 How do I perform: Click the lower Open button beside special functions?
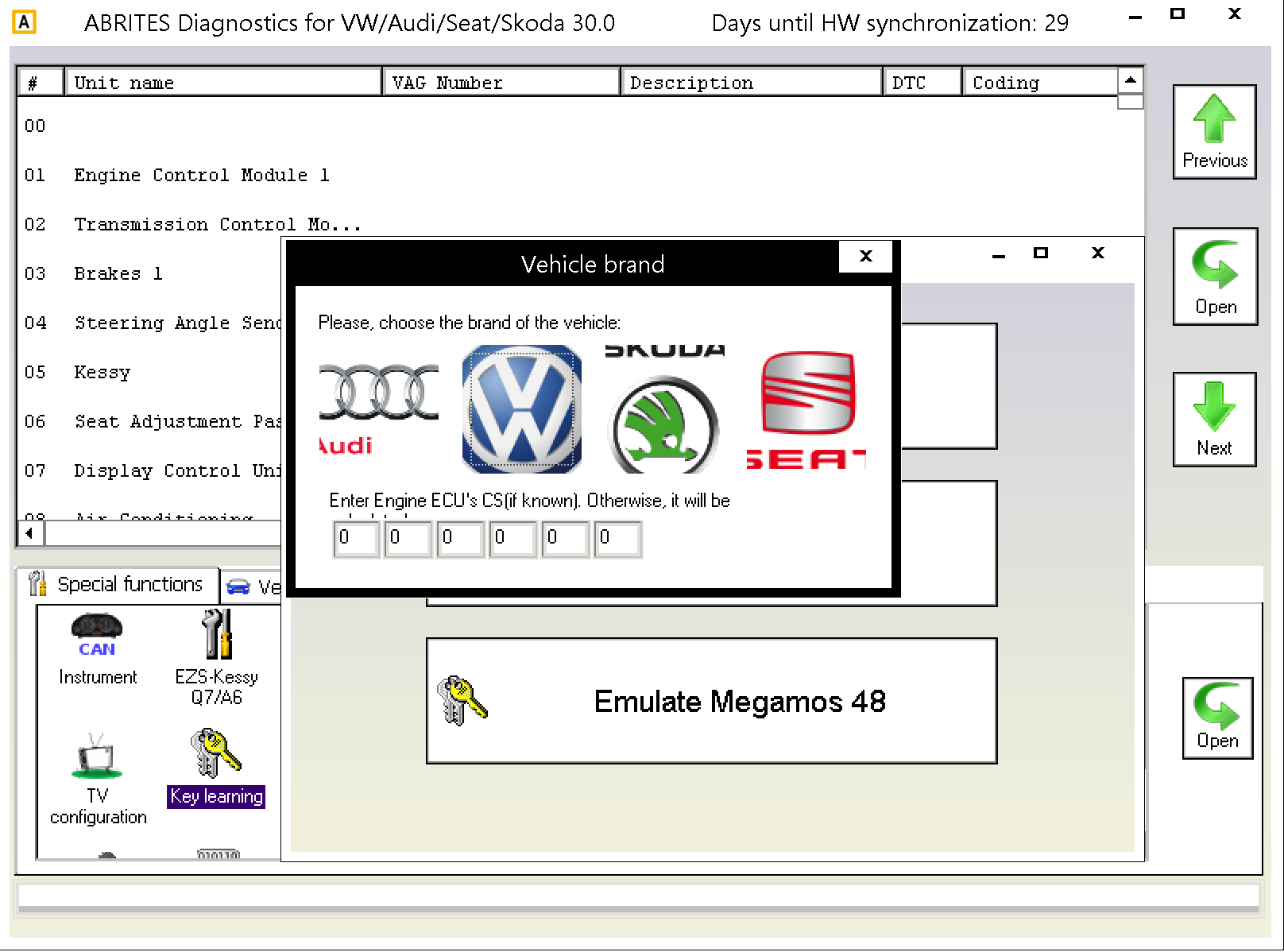[1217, 718]
